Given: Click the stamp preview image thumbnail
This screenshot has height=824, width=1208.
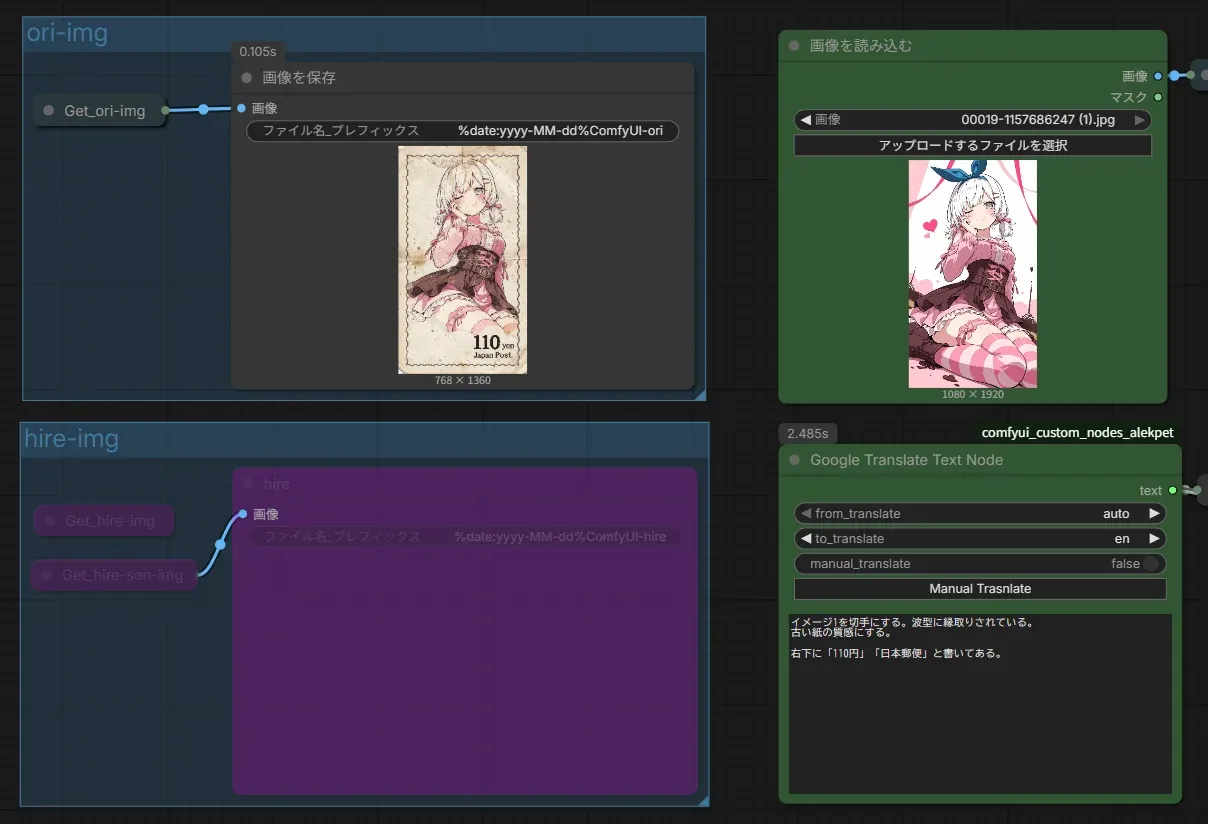Looking at the screenshot, I should click(462, 260).
